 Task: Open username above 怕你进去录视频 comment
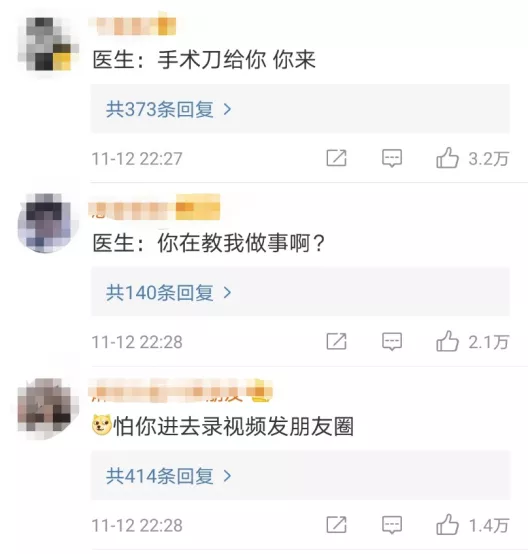(x=180, y=391)
